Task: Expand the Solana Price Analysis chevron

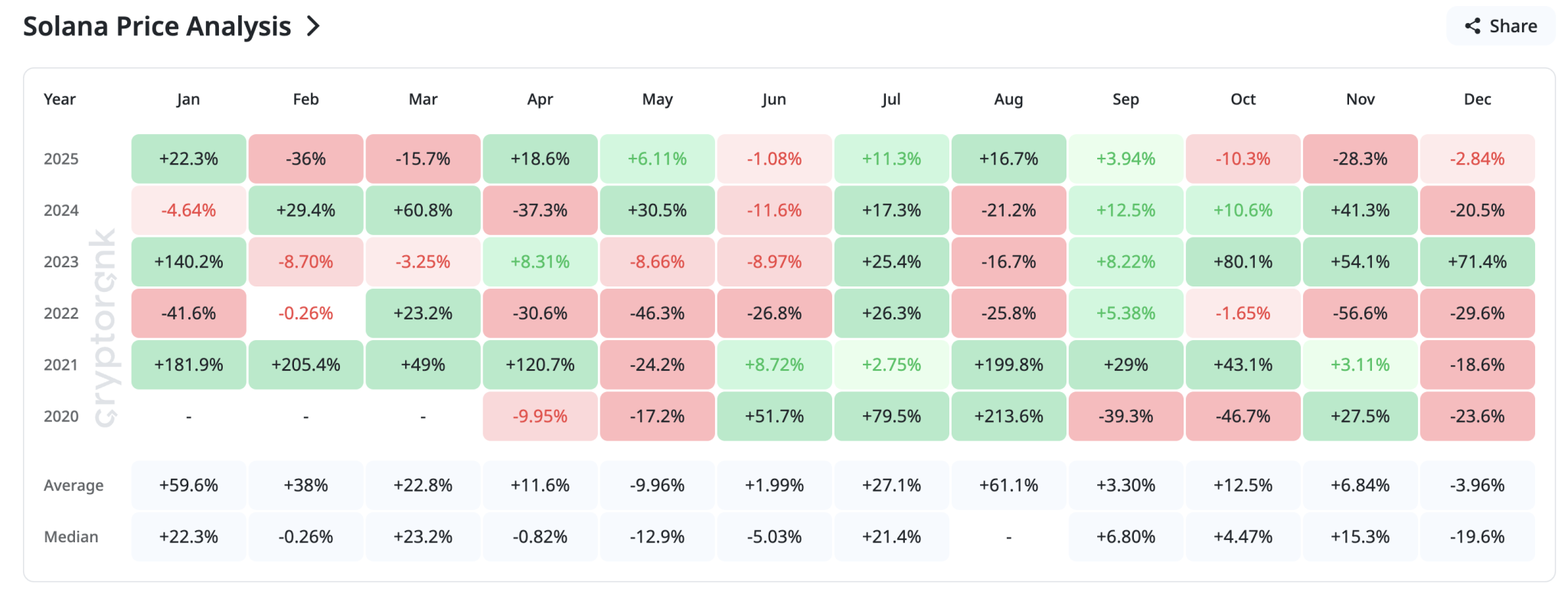Action: coord(312,25)
